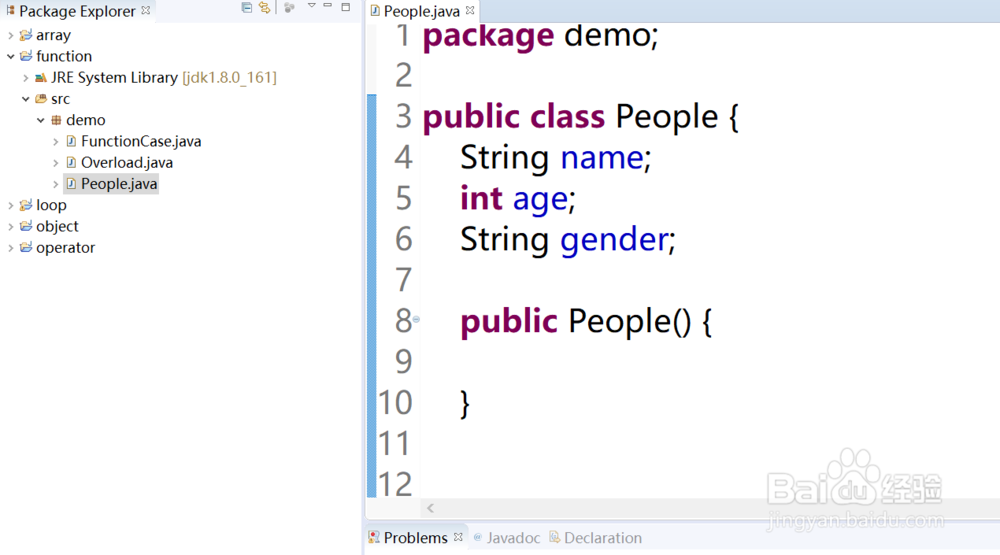Expand FunctionCase.java node
This screenshot has width=1000, height=555.
[x=55, y=142]
